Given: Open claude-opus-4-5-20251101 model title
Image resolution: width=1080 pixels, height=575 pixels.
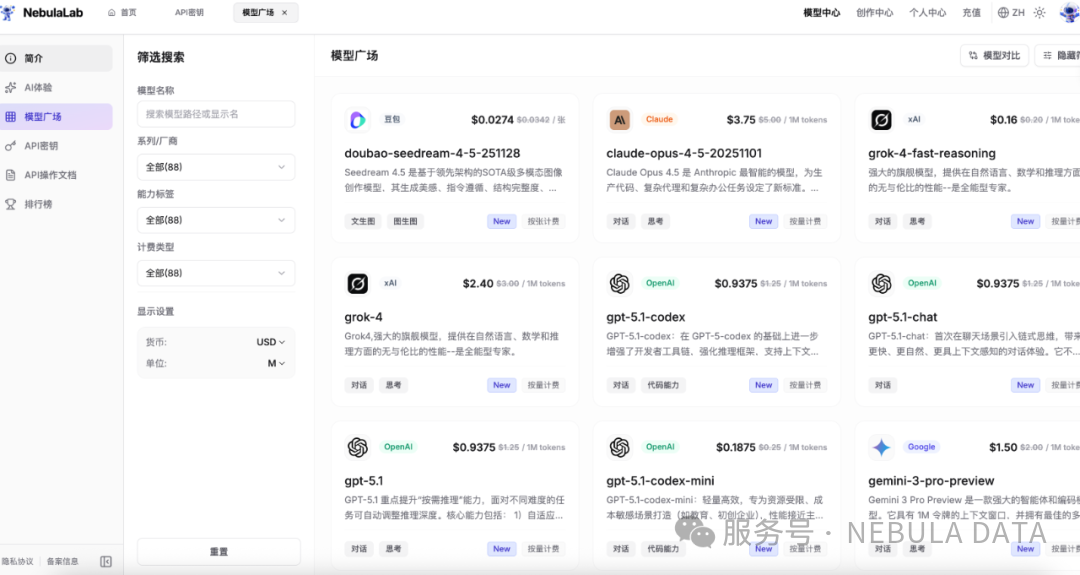Looking at the screenshot, I should pyautogui.click(x=684, y=153).
